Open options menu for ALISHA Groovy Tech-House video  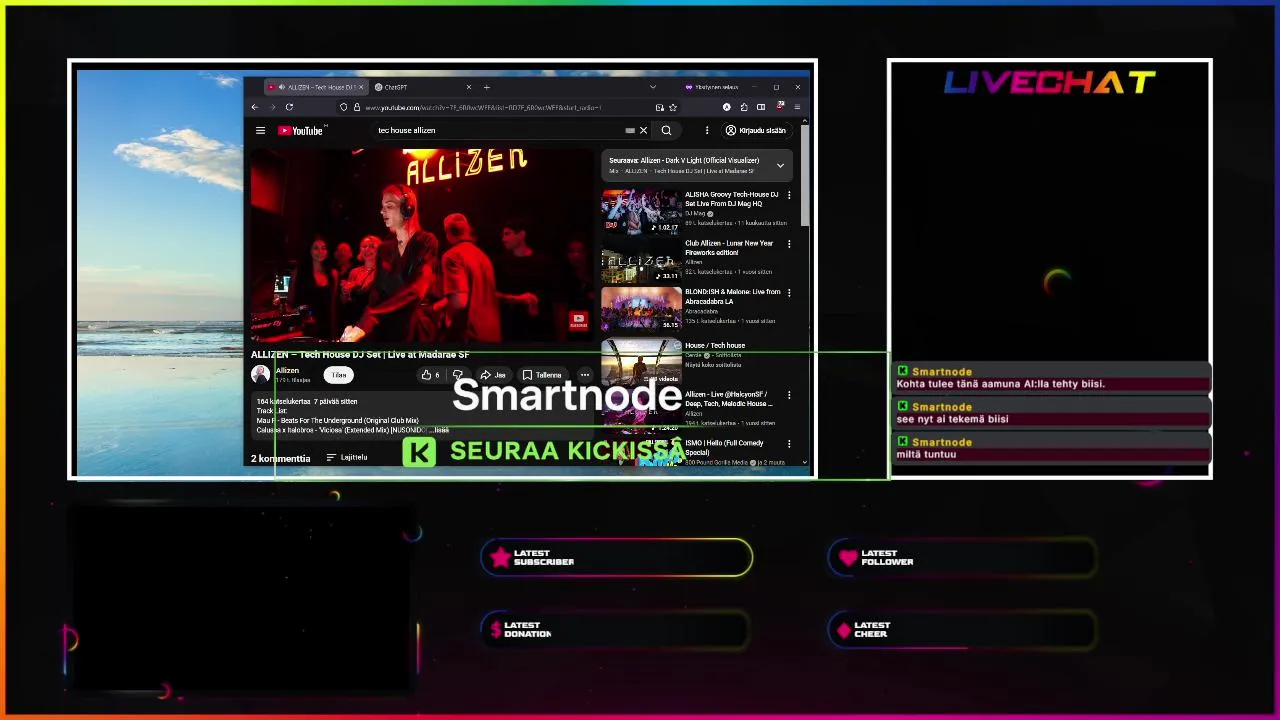pos(789,195)
